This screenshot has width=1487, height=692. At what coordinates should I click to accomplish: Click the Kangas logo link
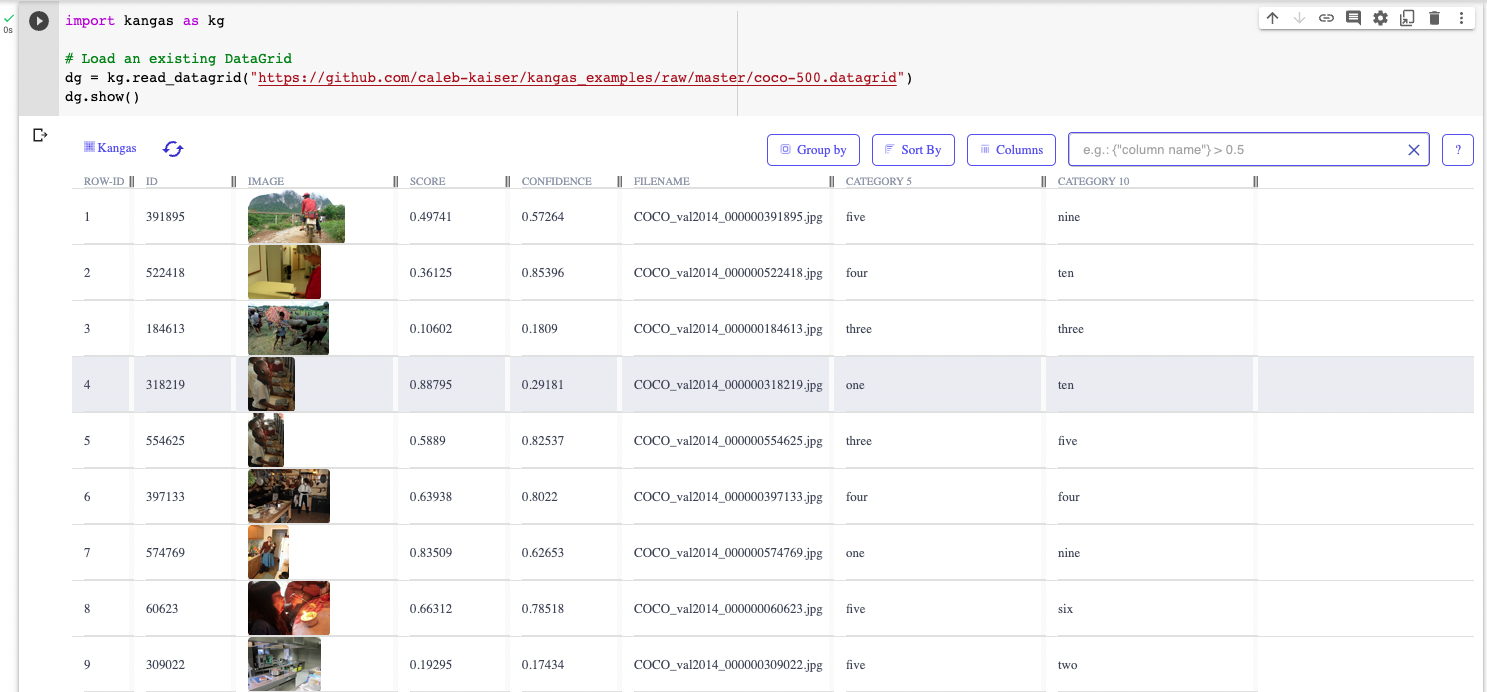(x=110, y=148)
